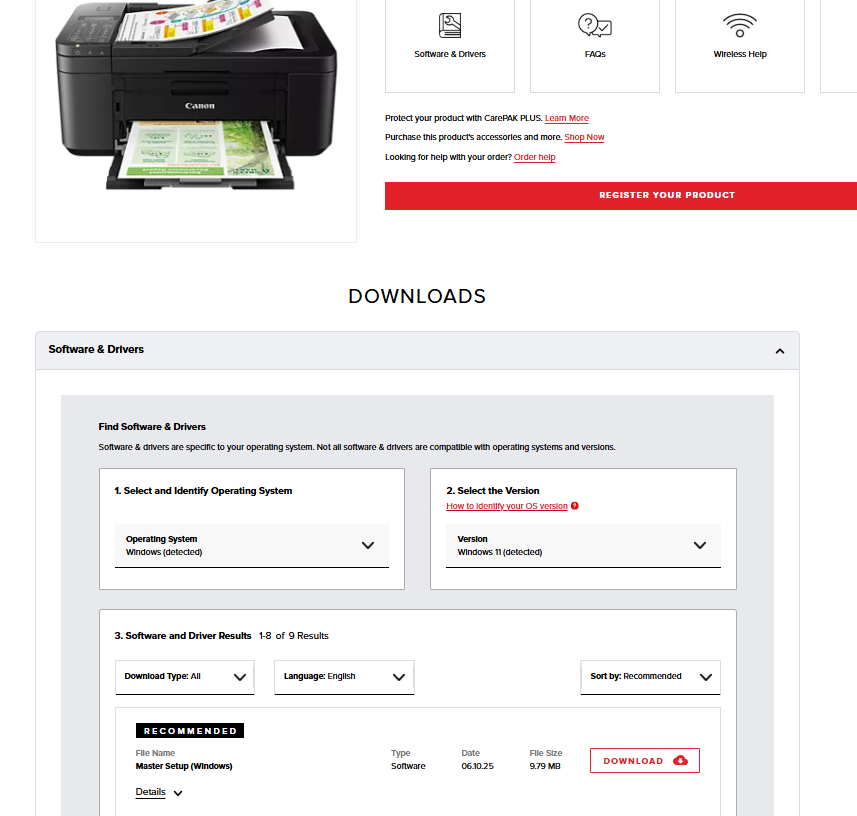The width and height of the screenshot is (857, 816).
Task: Click the Register Your Product button
Action: [667, 195]
